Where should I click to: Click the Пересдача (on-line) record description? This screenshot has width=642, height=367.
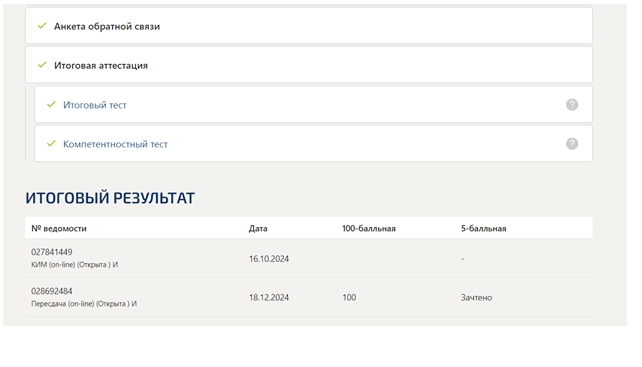point(84,304)
